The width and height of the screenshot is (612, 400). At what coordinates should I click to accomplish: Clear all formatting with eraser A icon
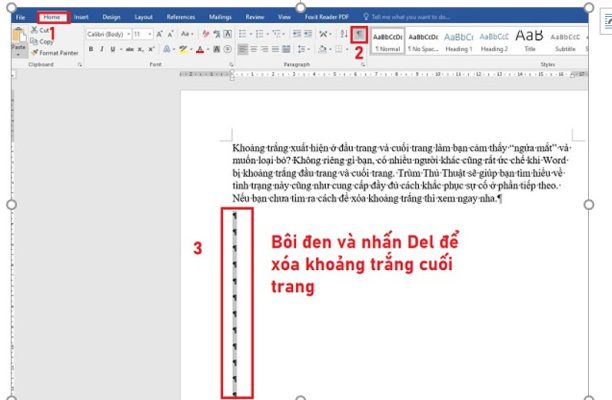tap(206, 34)
